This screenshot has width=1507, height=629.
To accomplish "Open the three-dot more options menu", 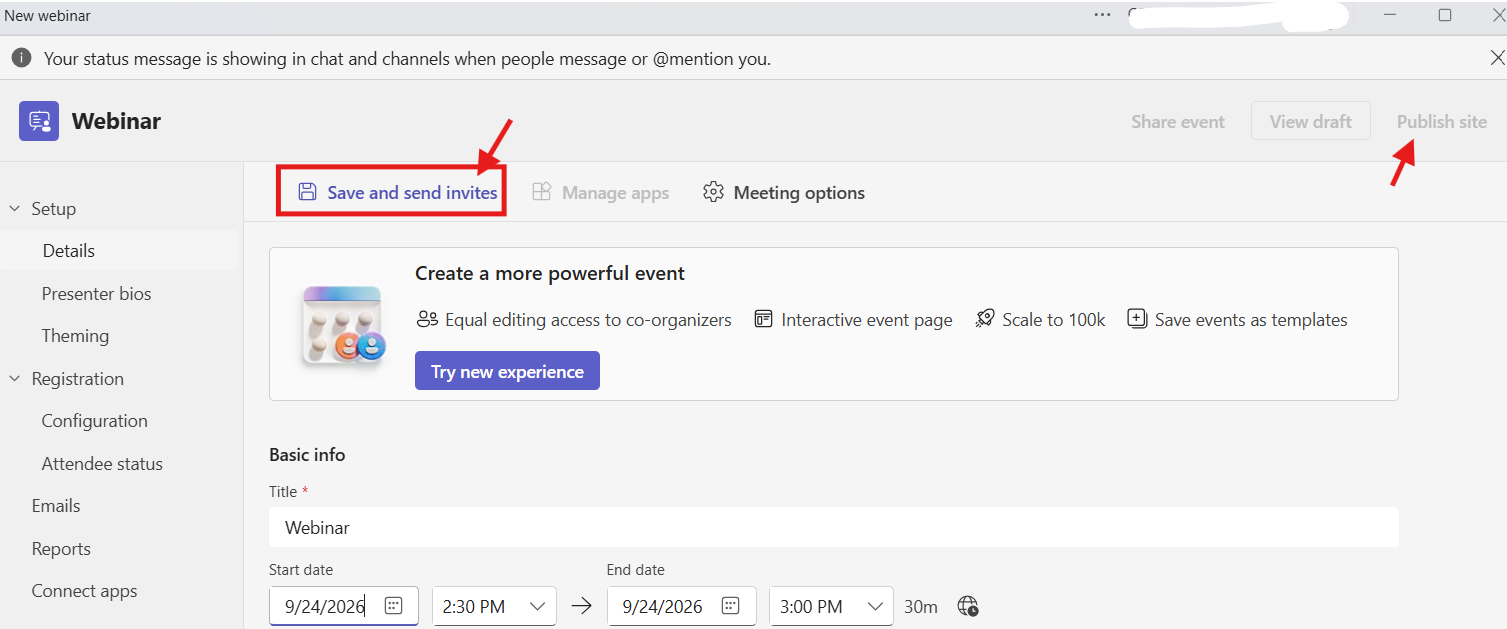I will 1102,15.
